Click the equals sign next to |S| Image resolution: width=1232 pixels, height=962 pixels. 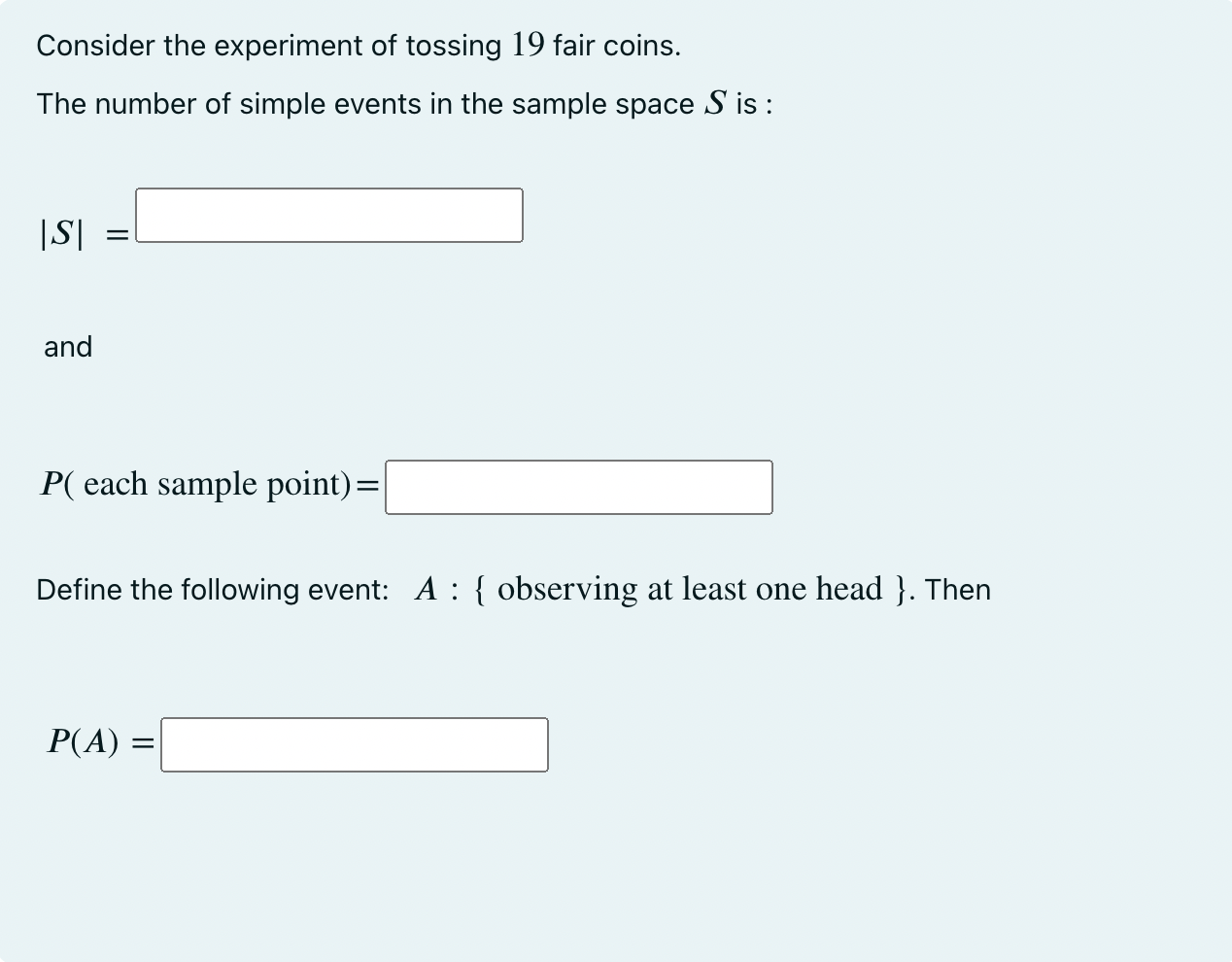116,232
